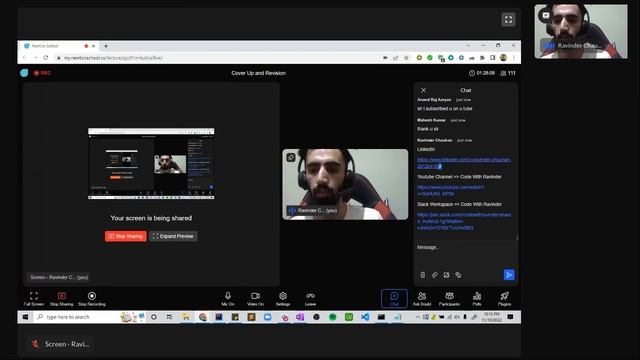Open the YouTube channel link
The height and width of the screenshot is (360, 640).
(451, 190)
